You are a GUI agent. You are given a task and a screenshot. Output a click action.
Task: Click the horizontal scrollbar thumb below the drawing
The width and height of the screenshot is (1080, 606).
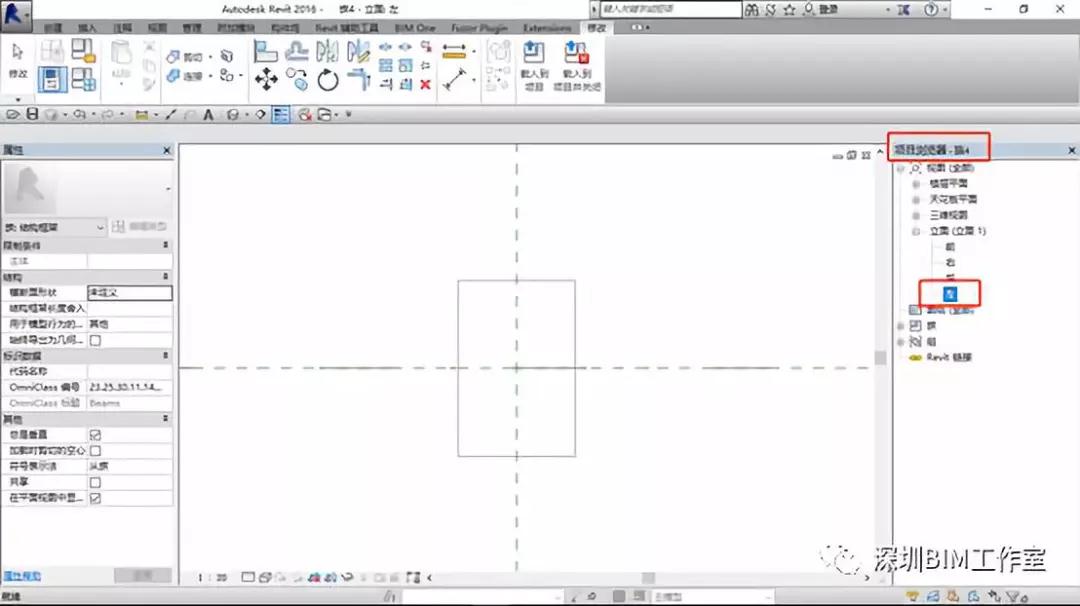[648, 578]
